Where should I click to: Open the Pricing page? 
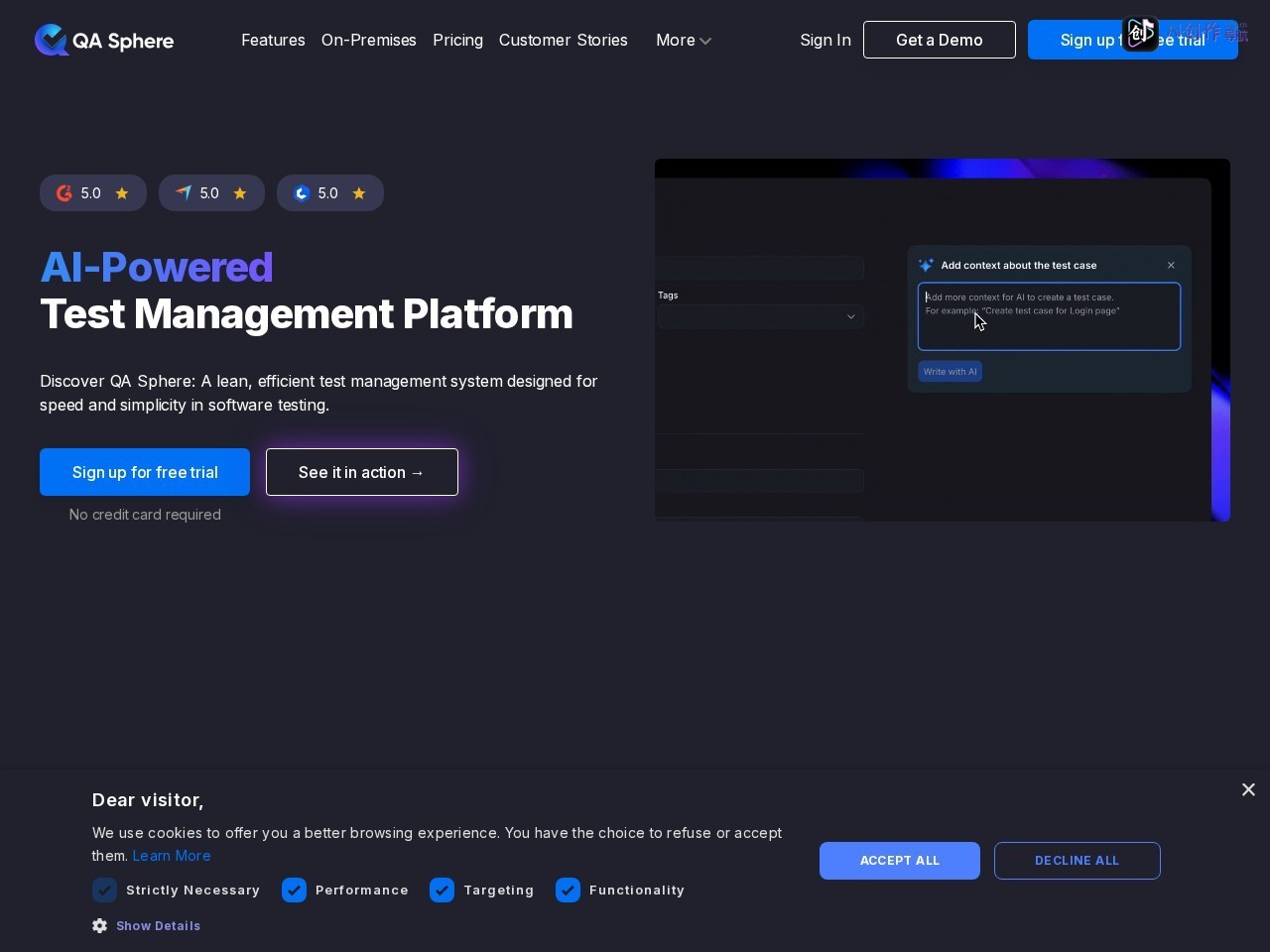pyautogui.click(x=457, y=40)
